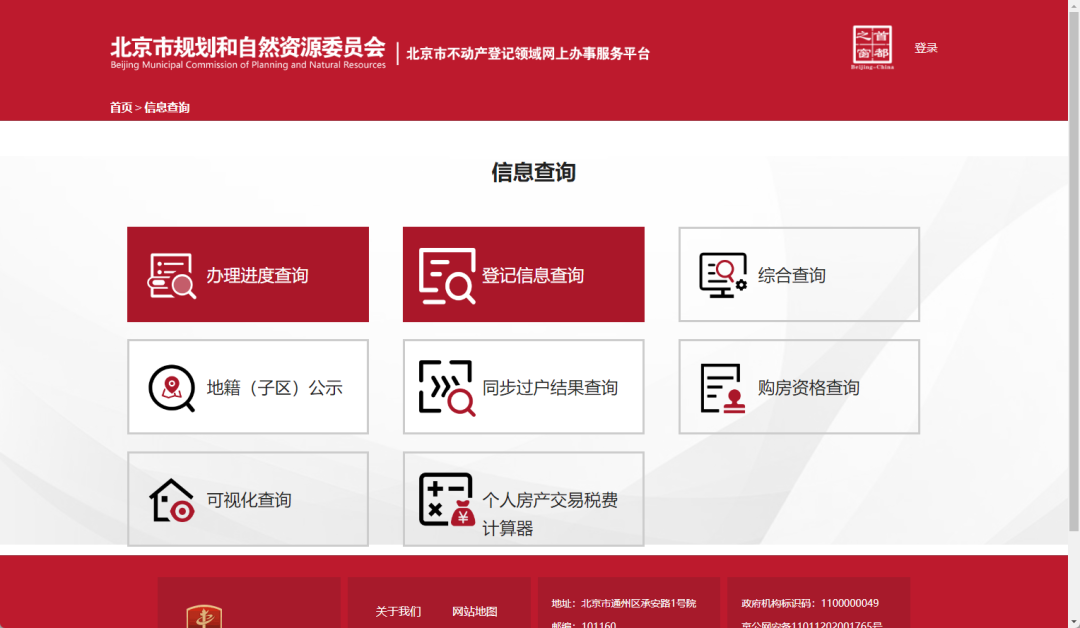Click the 地籍（子区）公示 map pin icon
This screenshot has width=1080, height=628.
[172, 388]
